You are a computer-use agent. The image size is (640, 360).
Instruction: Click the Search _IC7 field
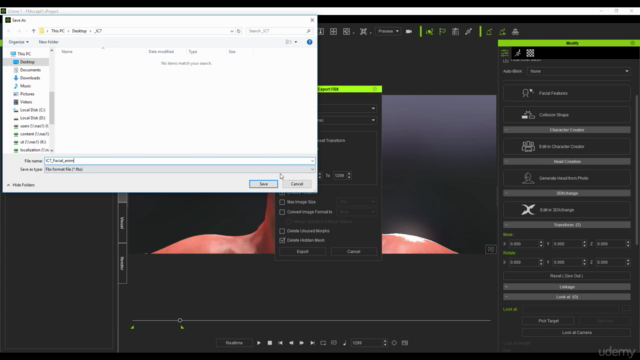tap(279, 31)
